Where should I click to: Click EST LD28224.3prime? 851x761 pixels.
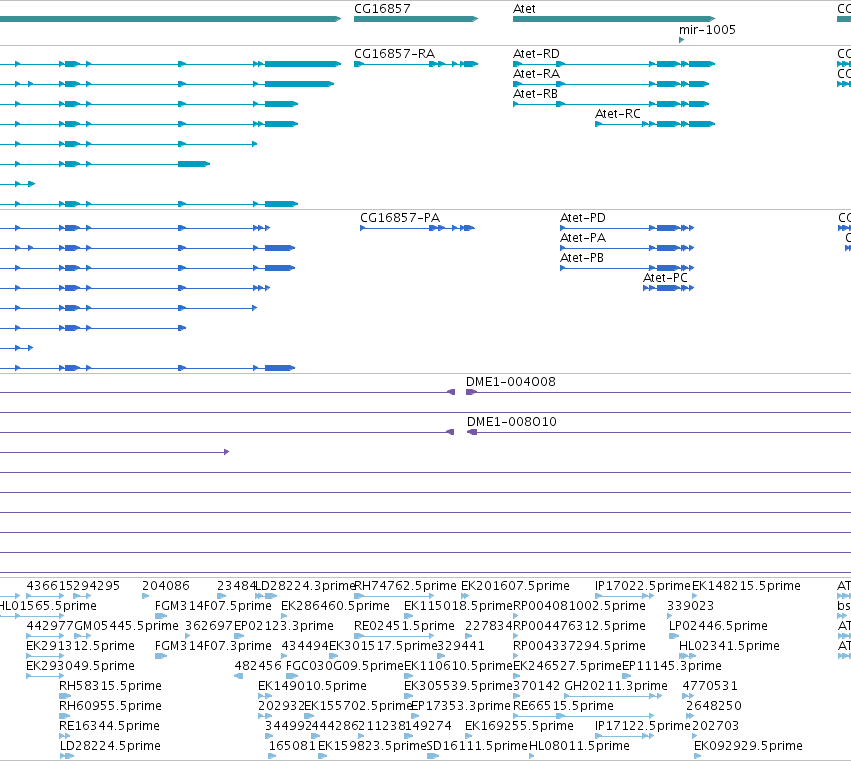[x=305, y=586]
